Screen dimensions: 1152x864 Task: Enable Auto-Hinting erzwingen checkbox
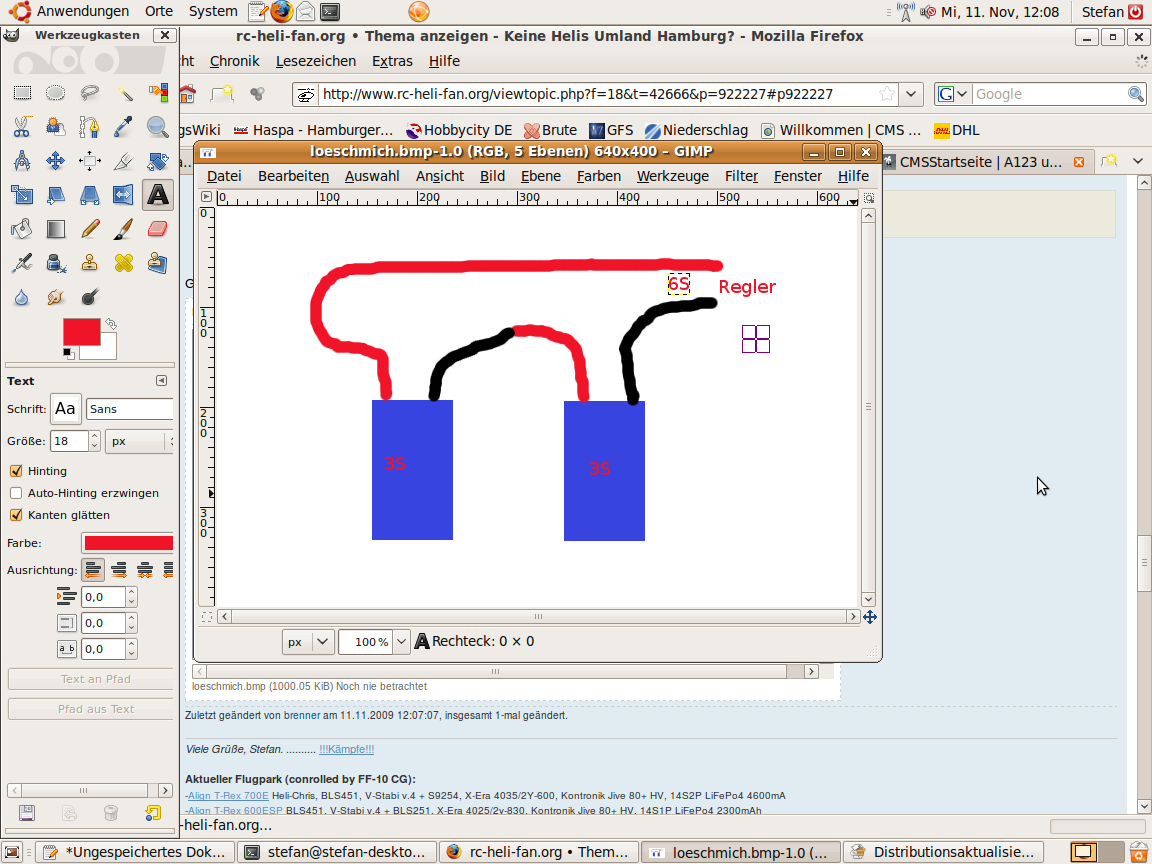click(x=16, y=493)
